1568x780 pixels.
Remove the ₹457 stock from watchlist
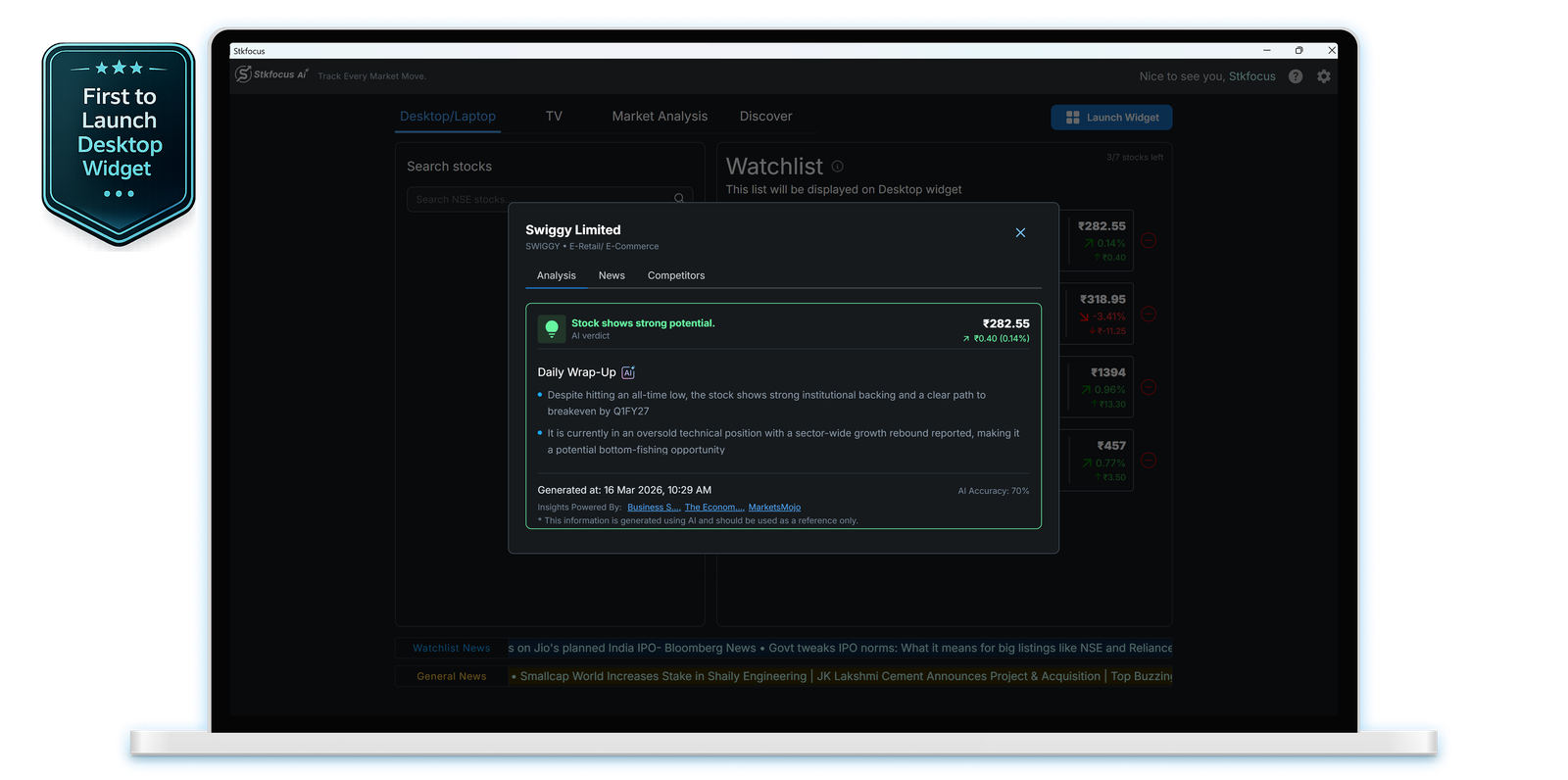tap(1149, 461)
